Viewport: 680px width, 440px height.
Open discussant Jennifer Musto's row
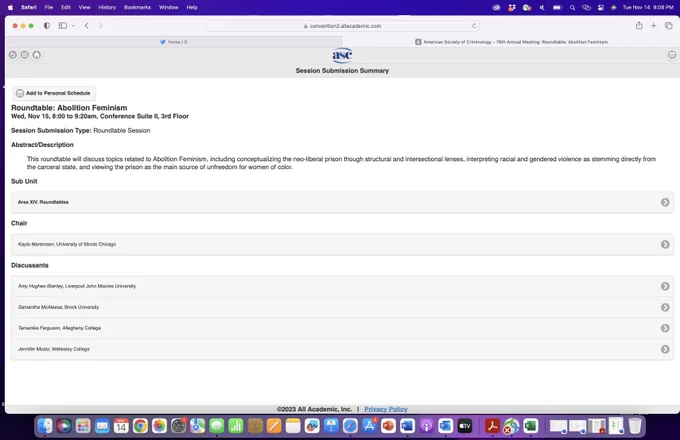(342, 349)
